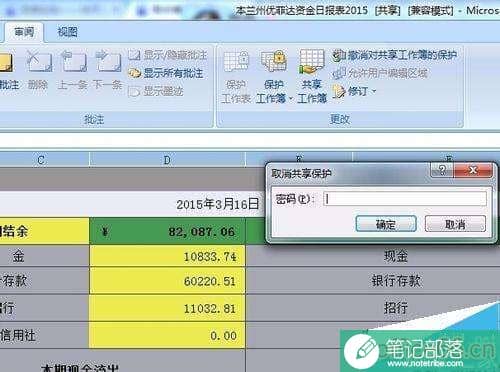Screen dimensions: 500x372
Task: Click 取消 in the dialog
Action: [455, 224]
